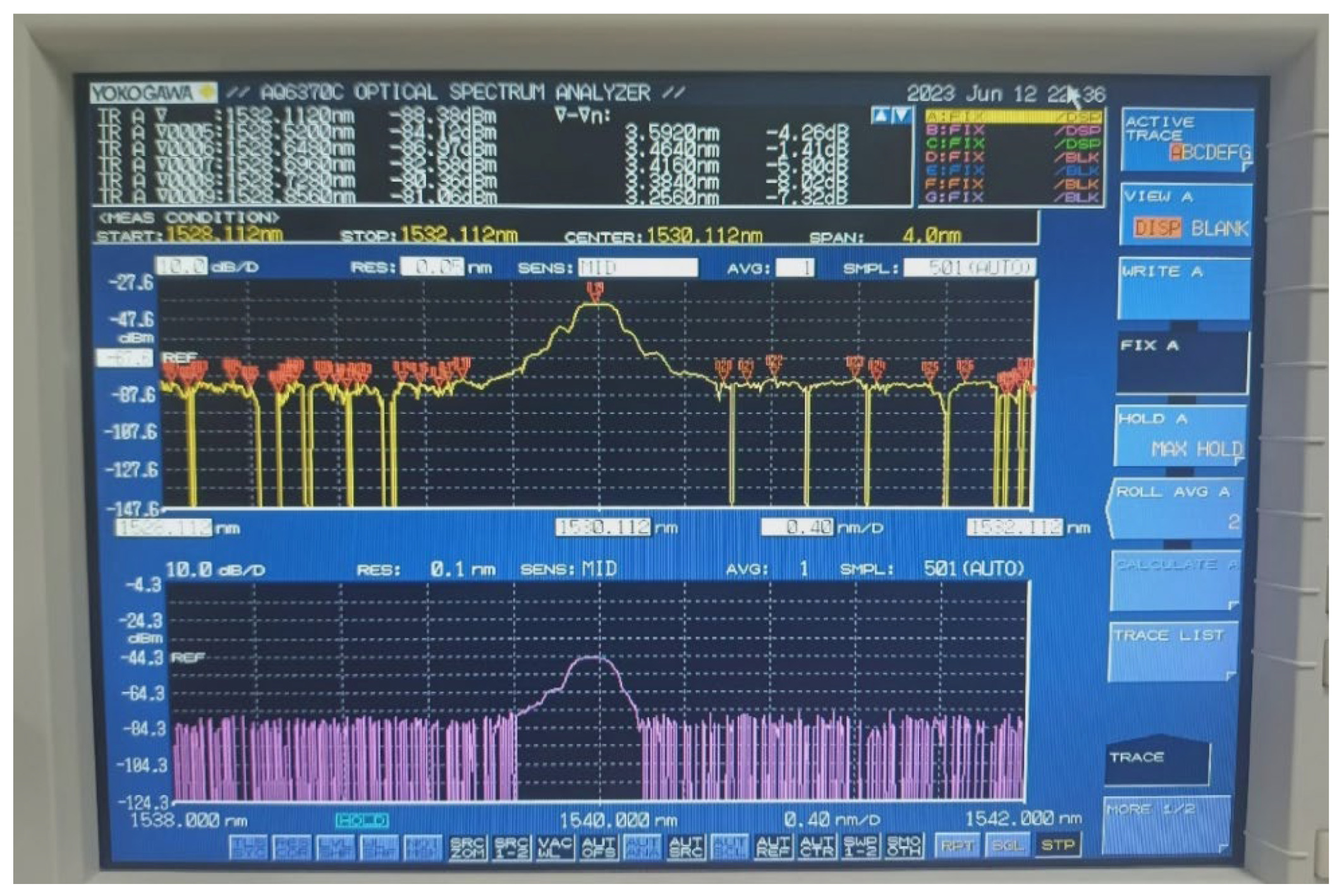Click the SENS MID field in upper graph
Viewport: 1337px width, 896px height.
click(x=637, y=267)
